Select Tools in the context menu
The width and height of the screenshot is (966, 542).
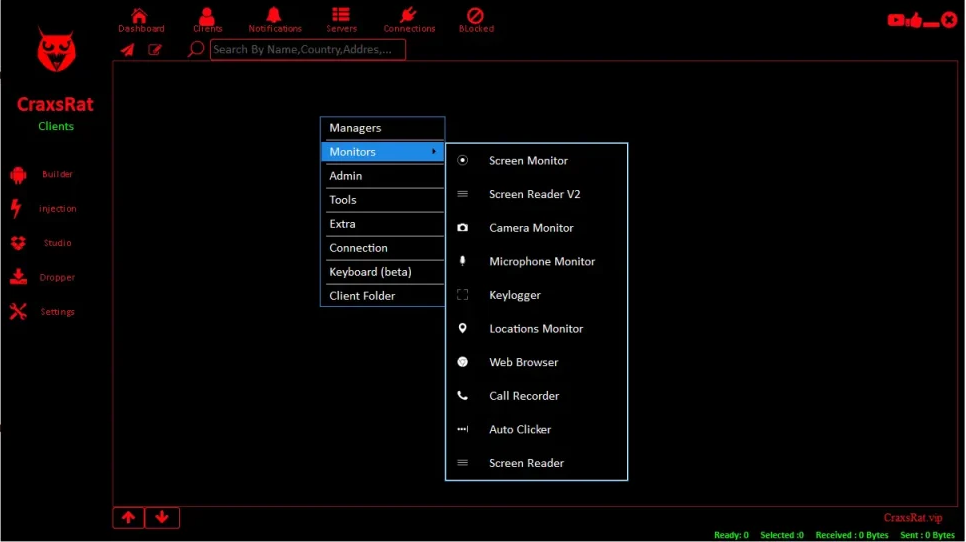pyautogui.click(x=383, y=200)
